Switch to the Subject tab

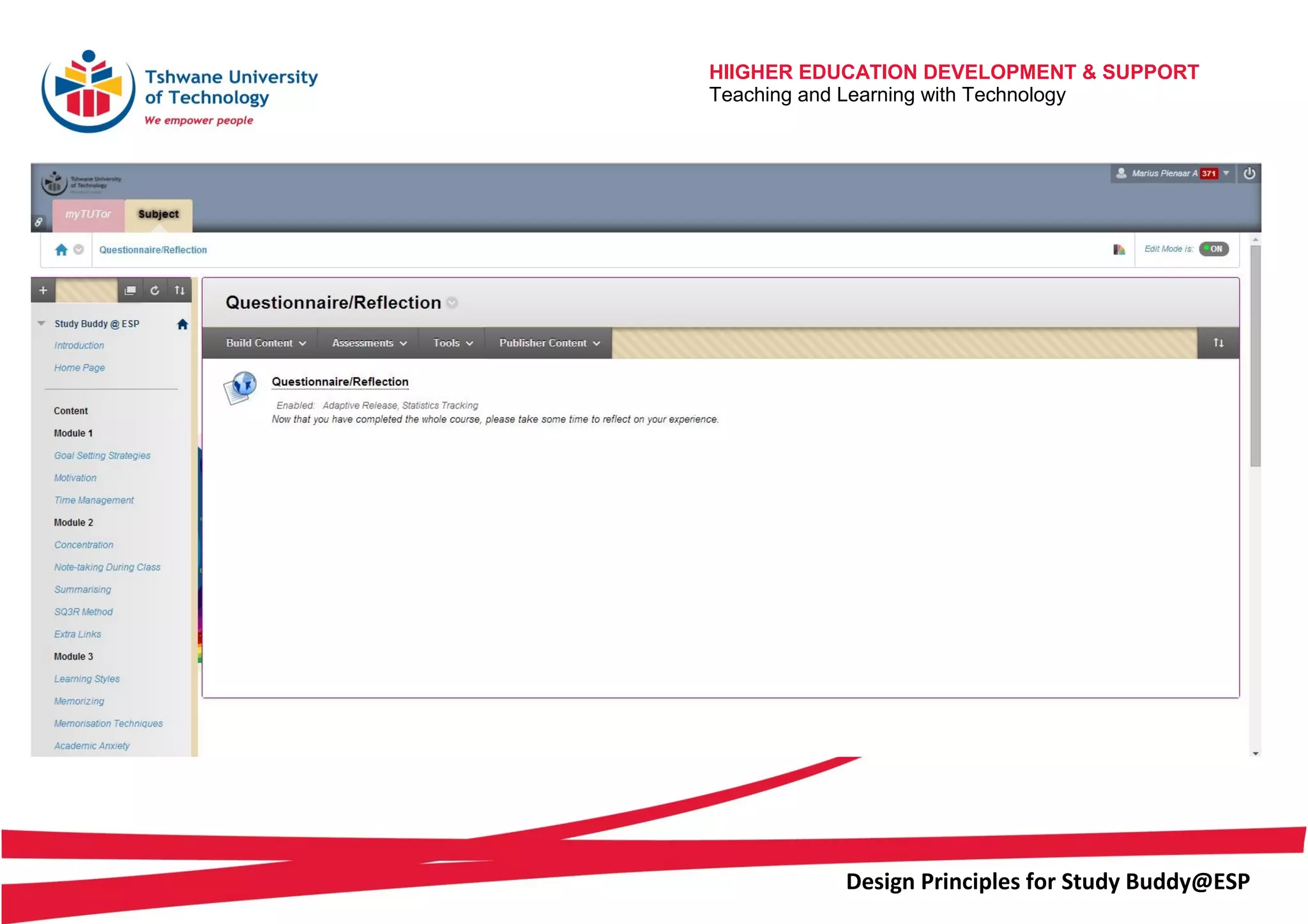click(x=158, y=215)
